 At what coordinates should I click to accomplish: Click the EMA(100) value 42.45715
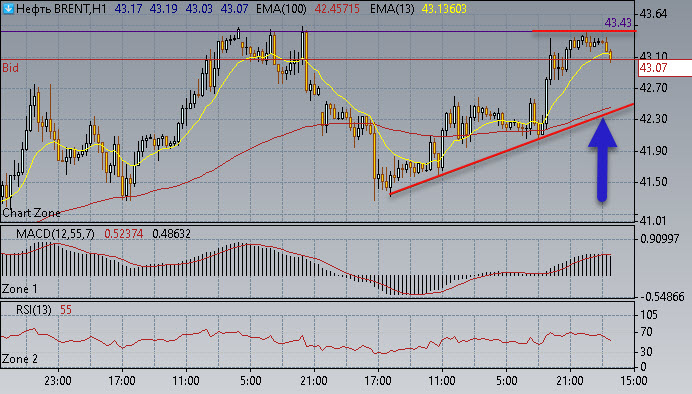tap(337, 9)
